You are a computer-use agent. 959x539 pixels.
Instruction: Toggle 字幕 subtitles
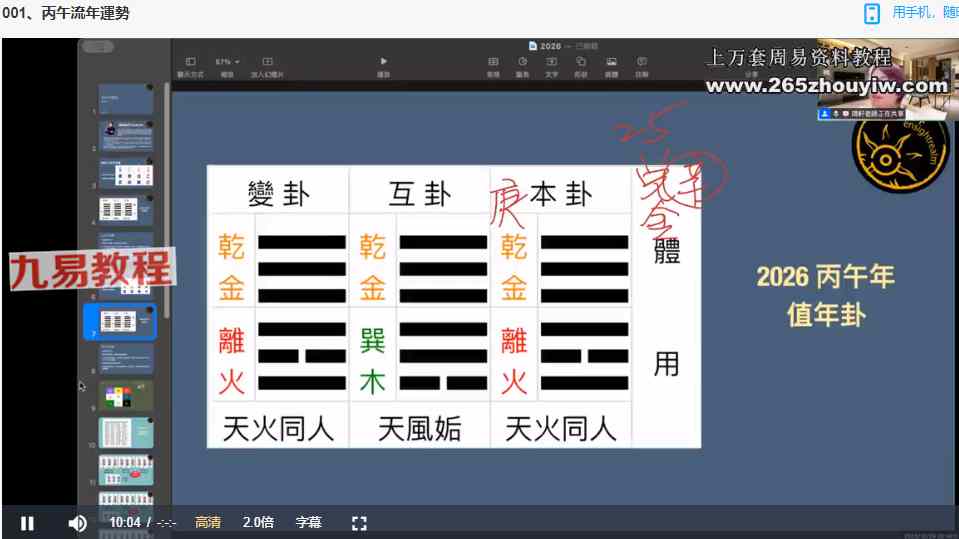pos(309,522)
